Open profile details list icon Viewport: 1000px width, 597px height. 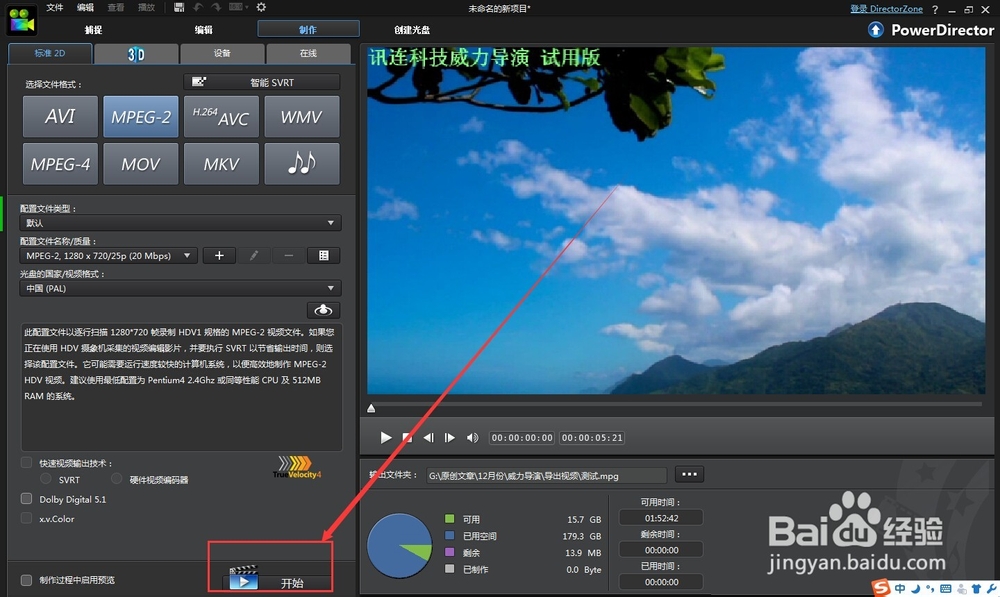pos(323,256)
